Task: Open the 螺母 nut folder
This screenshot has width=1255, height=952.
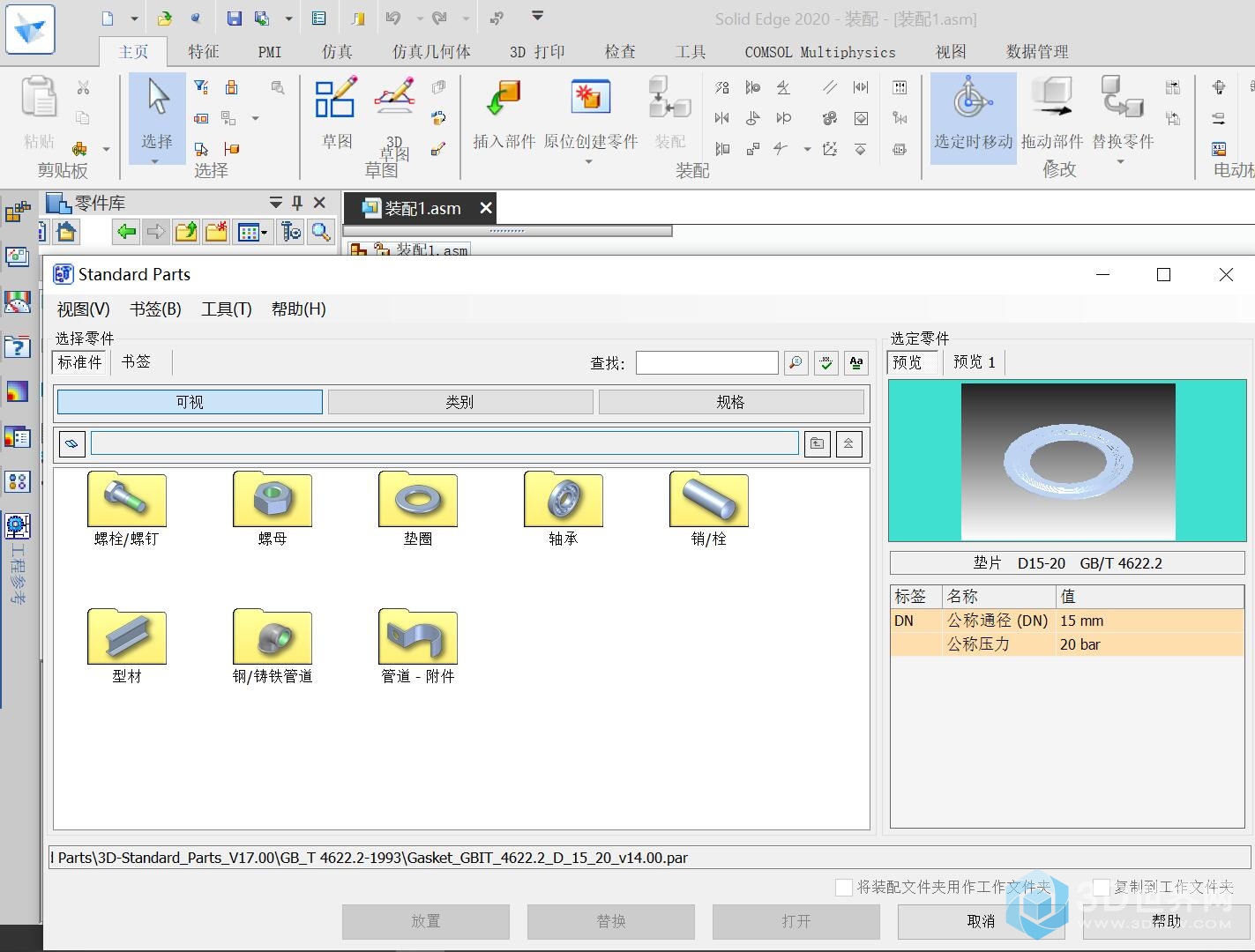Action: (273, 509)
